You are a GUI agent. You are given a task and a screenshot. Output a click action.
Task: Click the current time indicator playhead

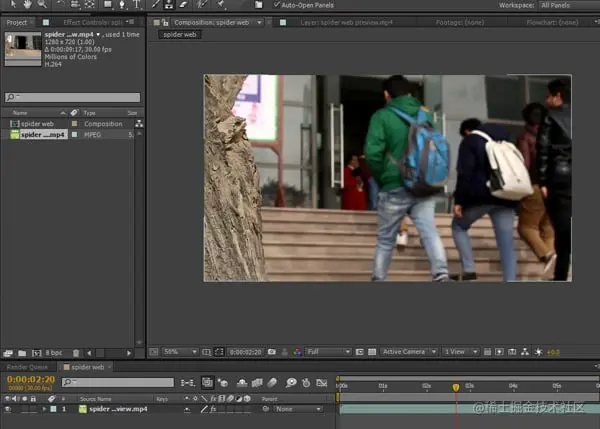tap(456, 387)
